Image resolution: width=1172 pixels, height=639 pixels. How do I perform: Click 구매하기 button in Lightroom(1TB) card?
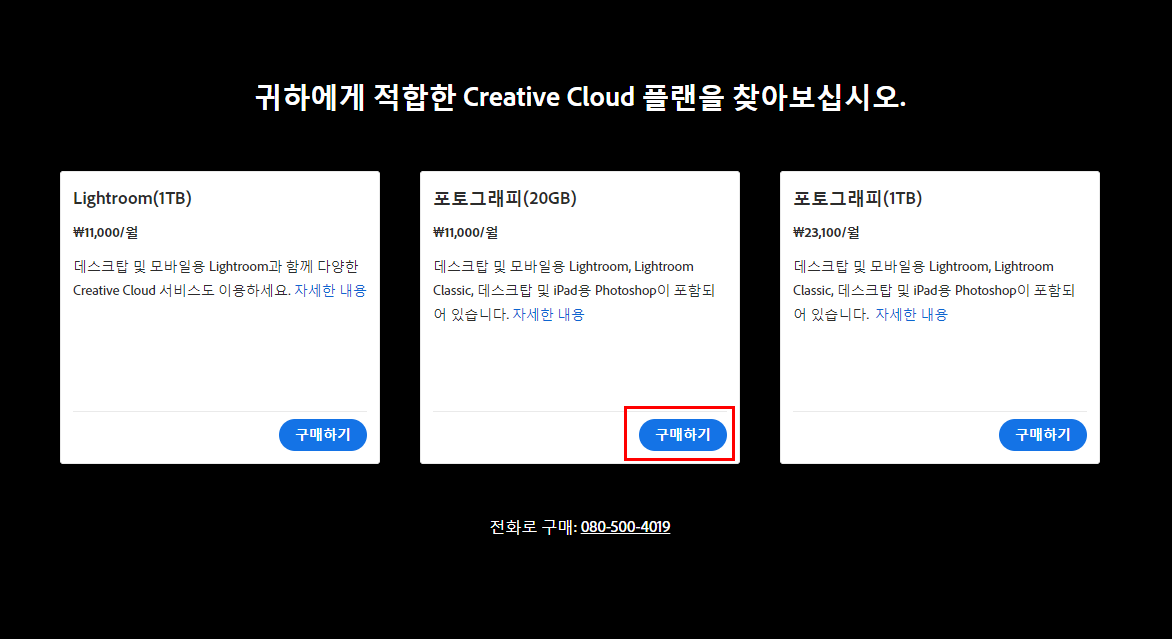323,435
